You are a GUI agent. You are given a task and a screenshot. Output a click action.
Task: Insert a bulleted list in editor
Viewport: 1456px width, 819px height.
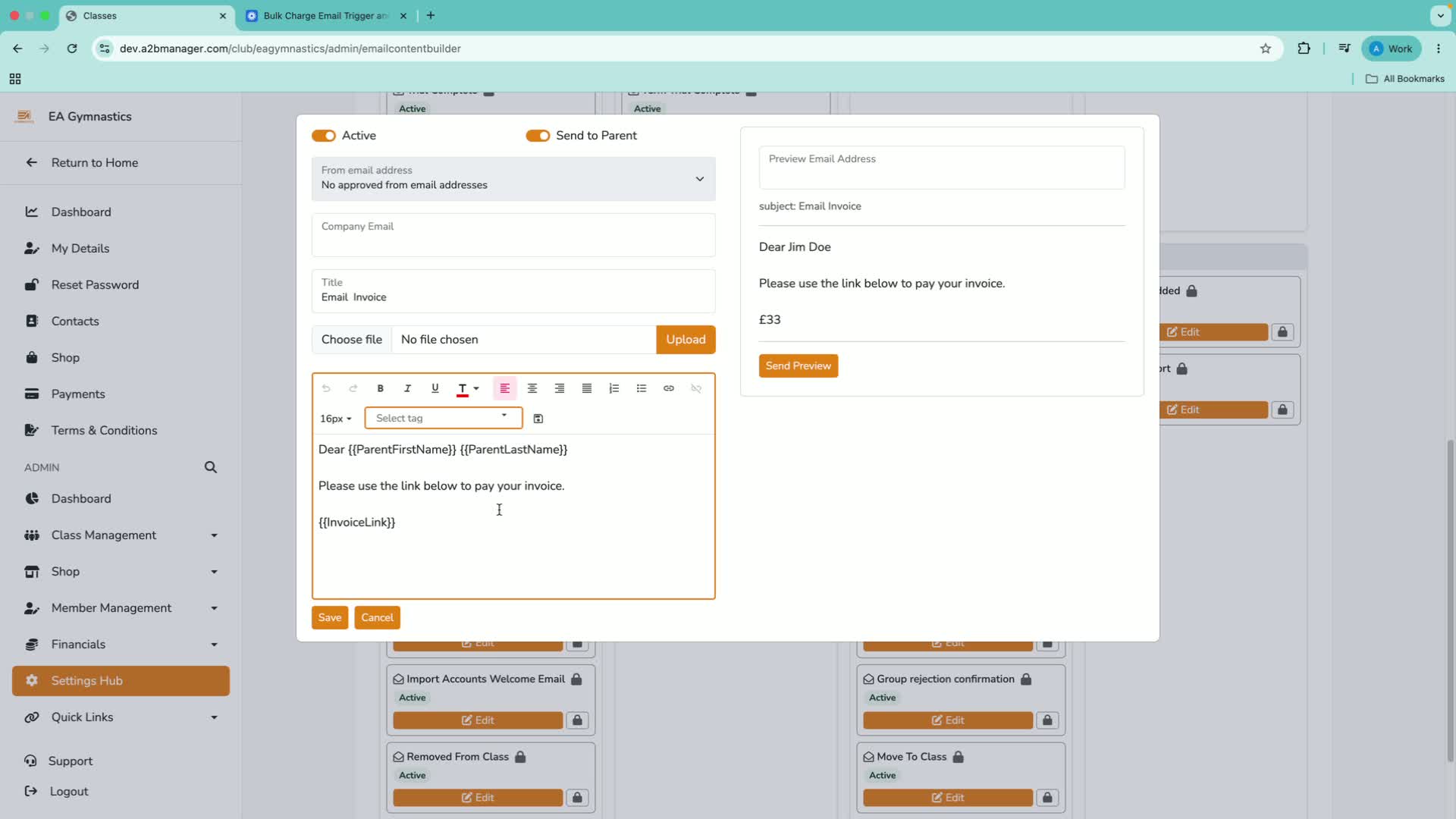(x=642, y=388)
